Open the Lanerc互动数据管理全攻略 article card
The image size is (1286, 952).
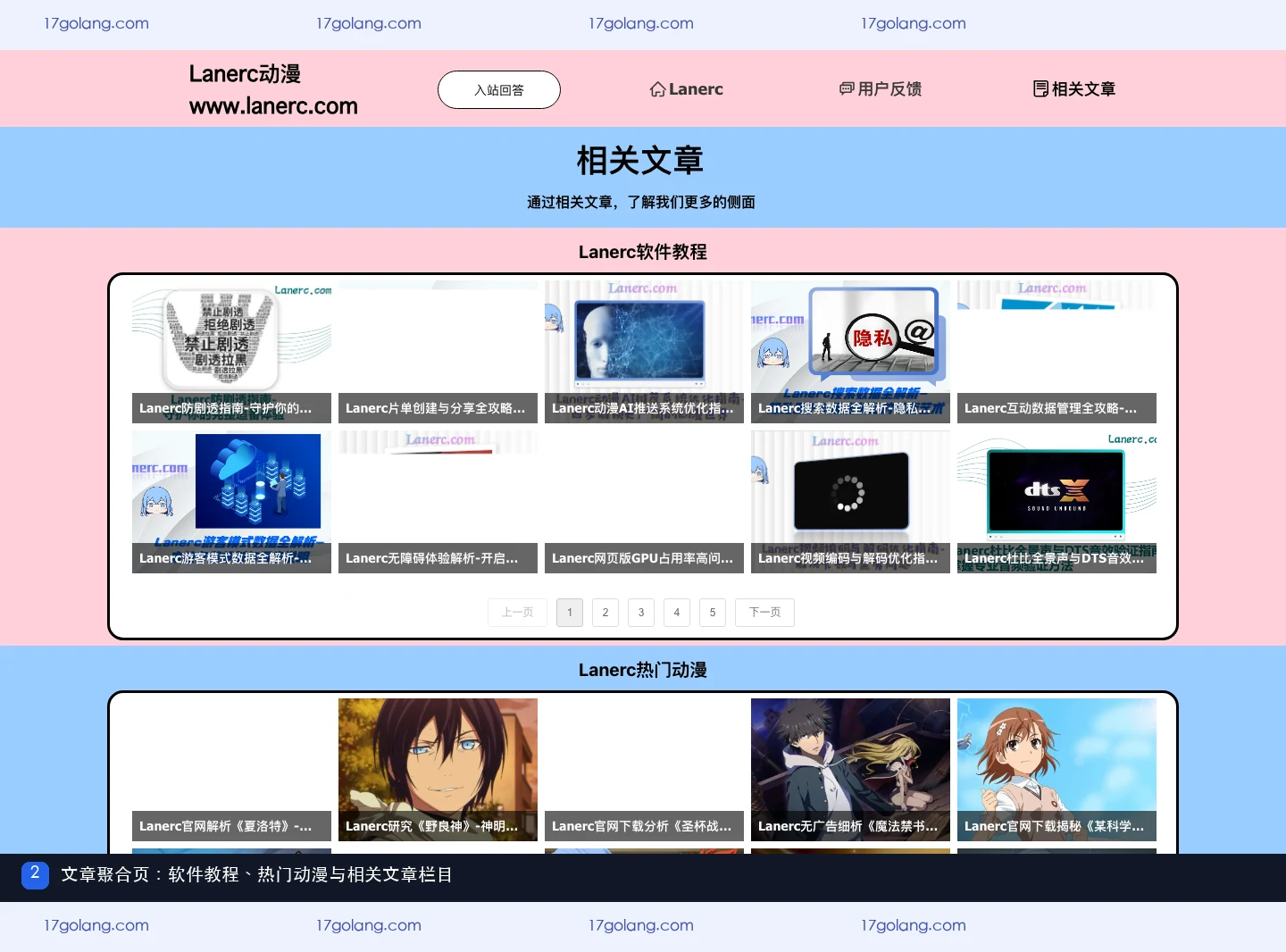click(1056, 352)
